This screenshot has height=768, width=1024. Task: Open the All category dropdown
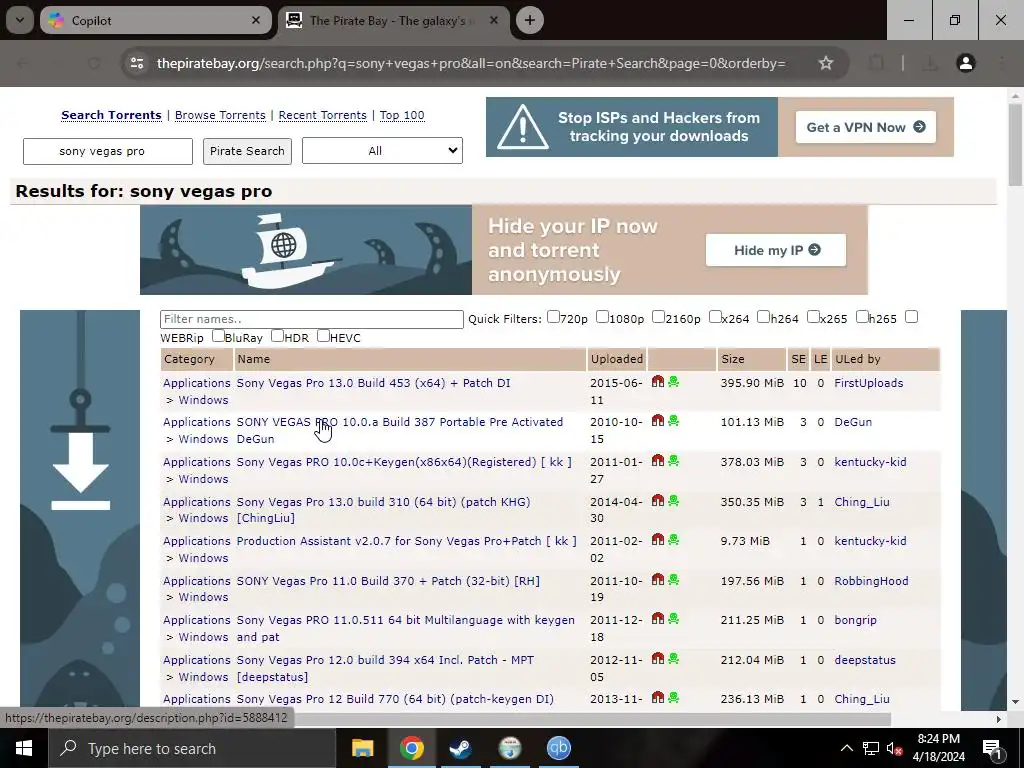[382, 151]
